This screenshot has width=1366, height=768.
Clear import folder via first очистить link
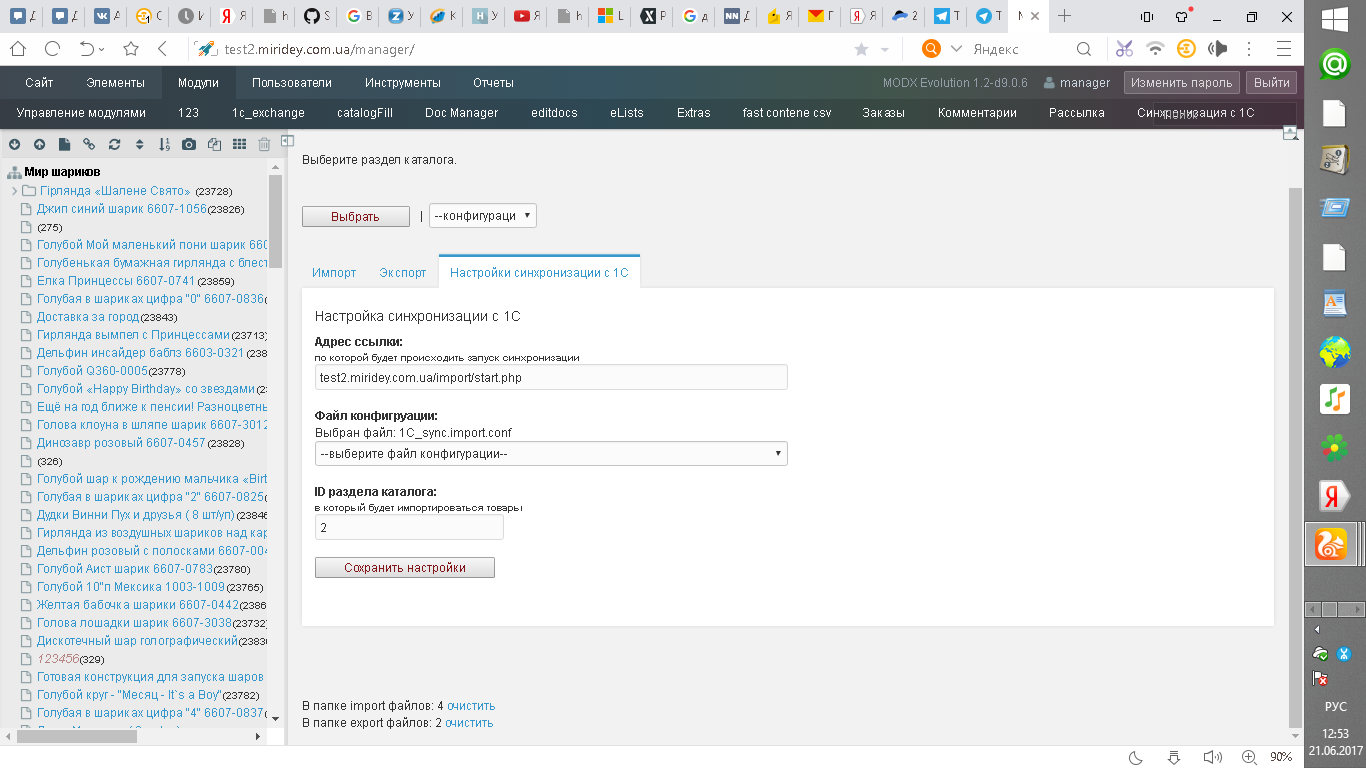(x=471, y=706)
